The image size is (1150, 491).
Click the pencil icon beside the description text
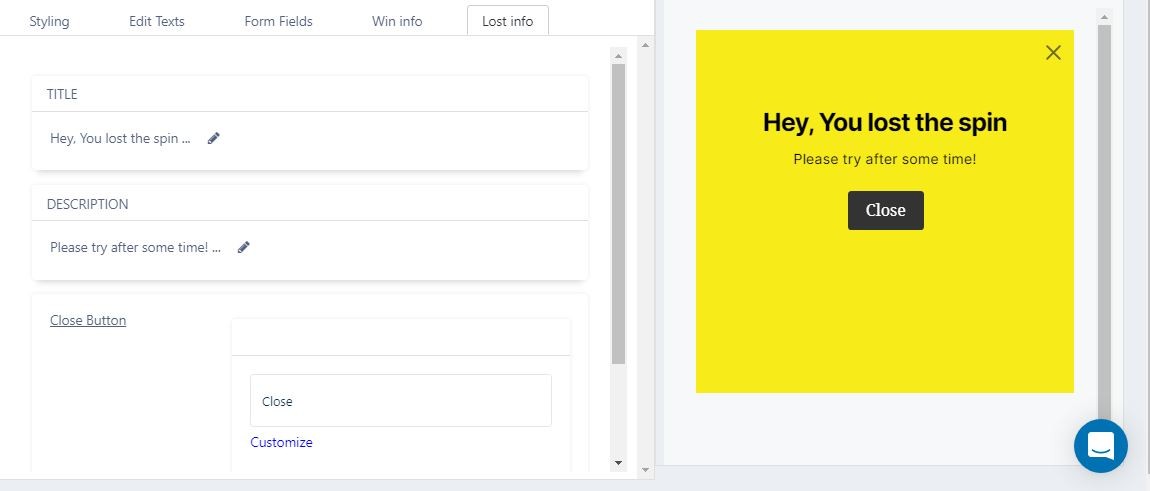click(x=243, y=248)
